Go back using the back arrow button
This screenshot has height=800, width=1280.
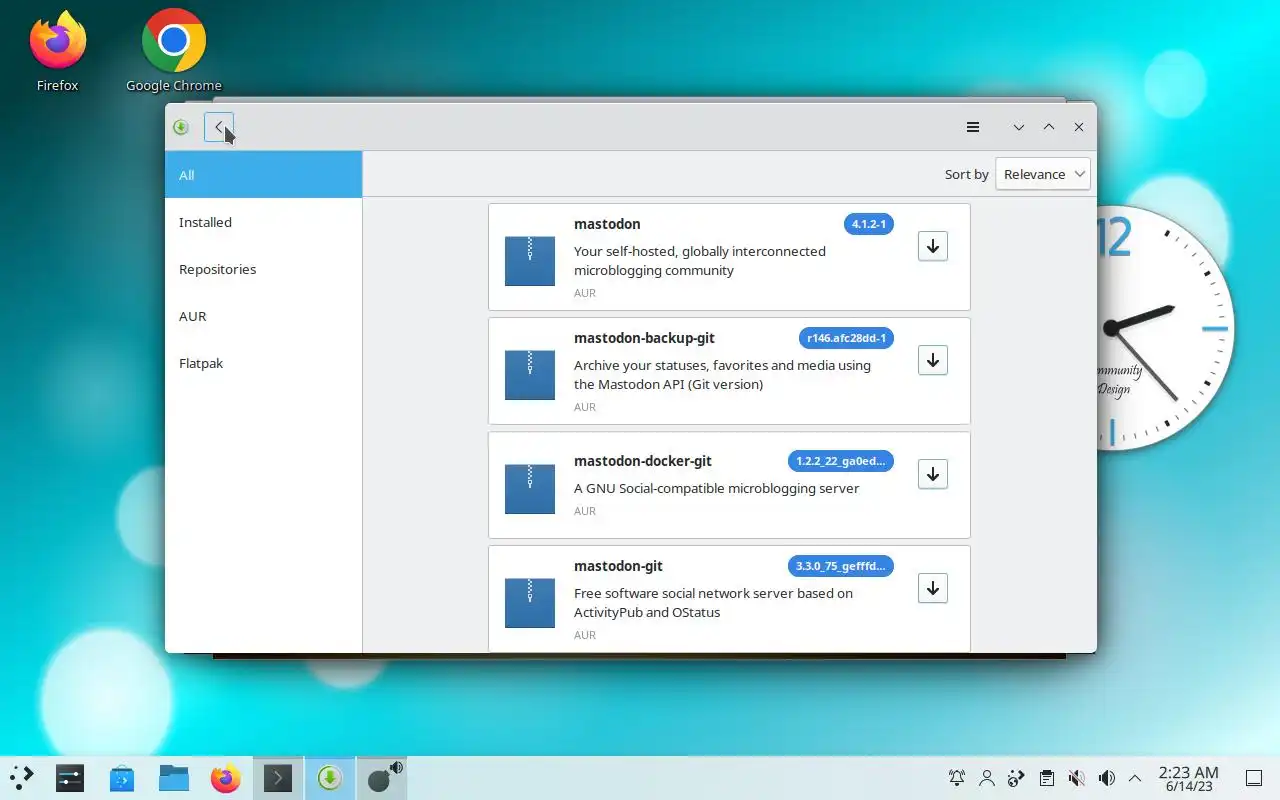(219, 127)
